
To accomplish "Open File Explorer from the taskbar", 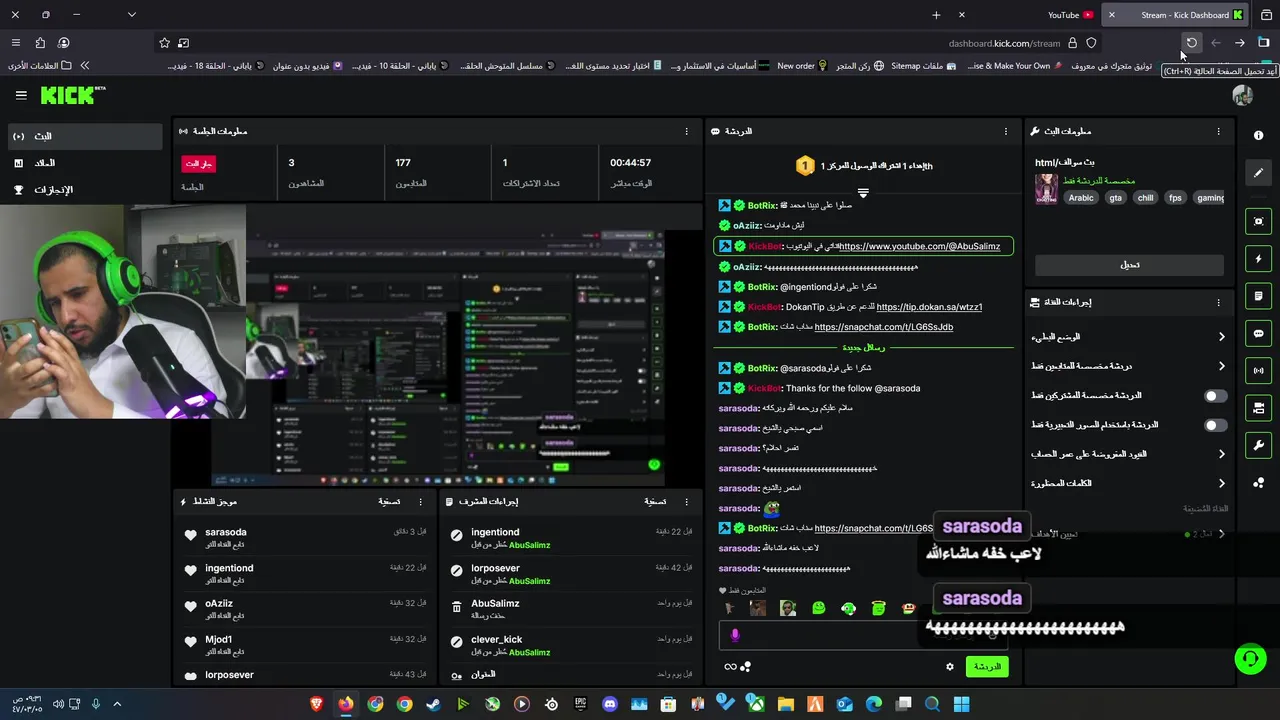I will 786,704.
